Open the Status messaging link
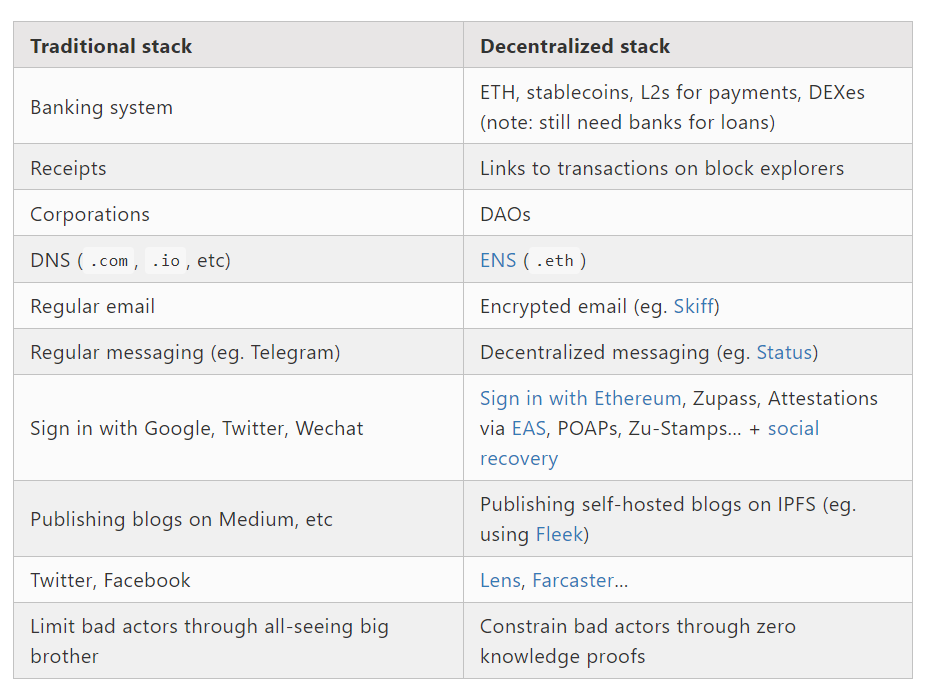 point(784,352)
